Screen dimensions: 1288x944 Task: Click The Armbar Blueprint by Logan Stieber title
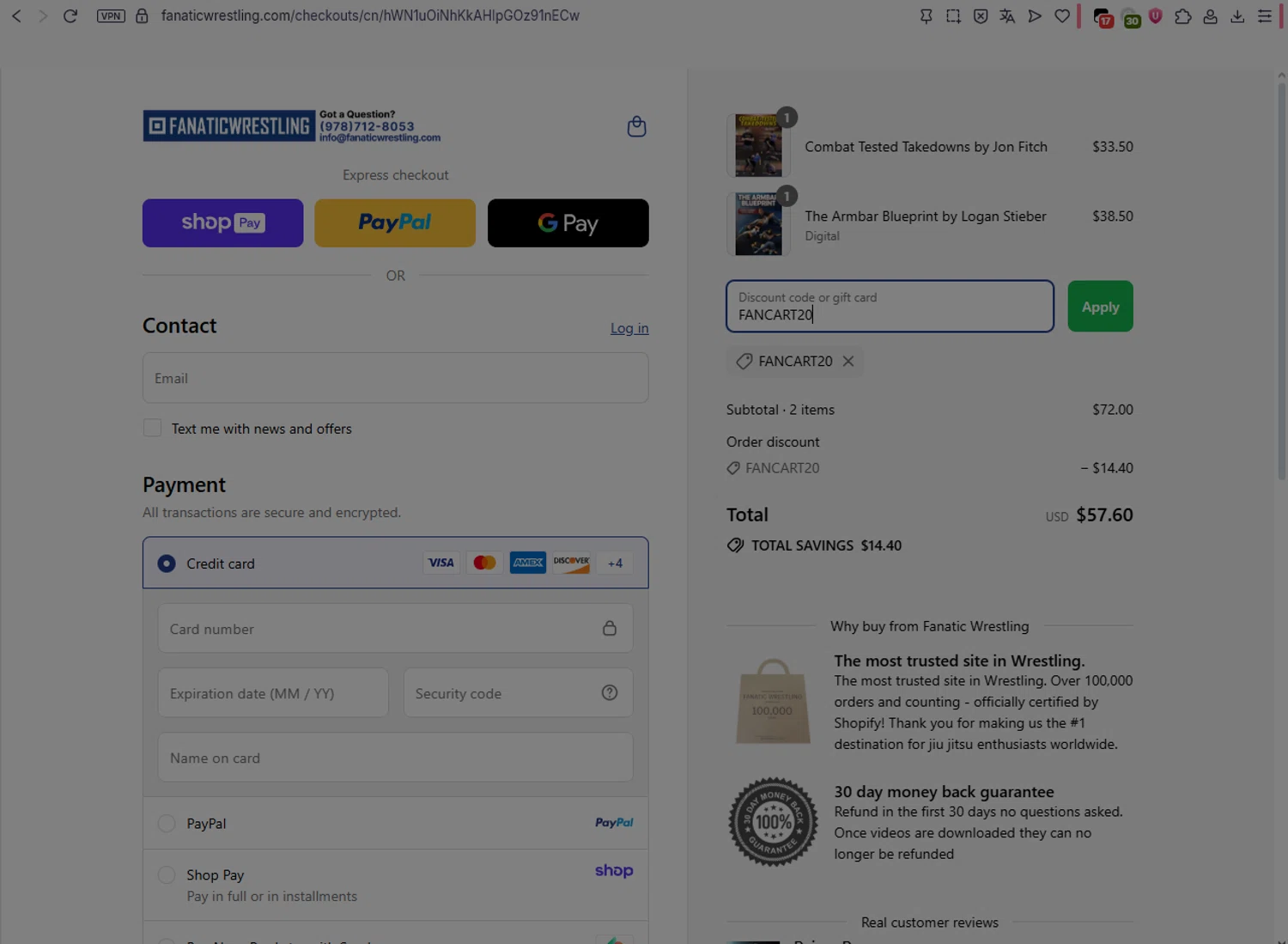tap(926, 216)
